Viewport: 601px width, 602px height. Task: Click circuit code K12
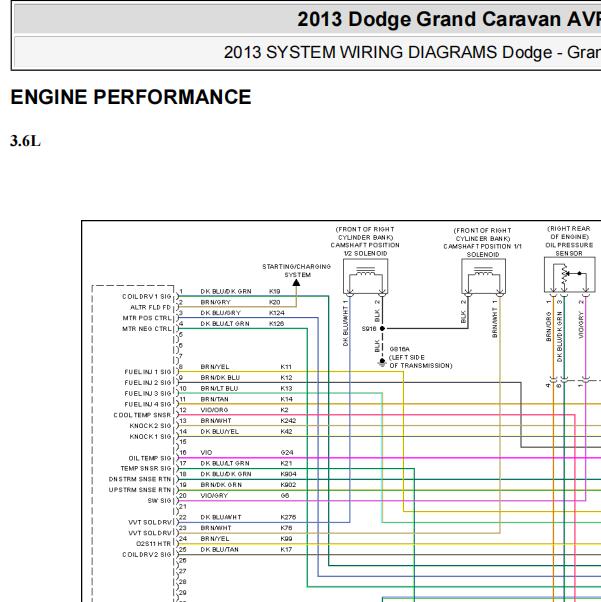click(x=286, y=377)
